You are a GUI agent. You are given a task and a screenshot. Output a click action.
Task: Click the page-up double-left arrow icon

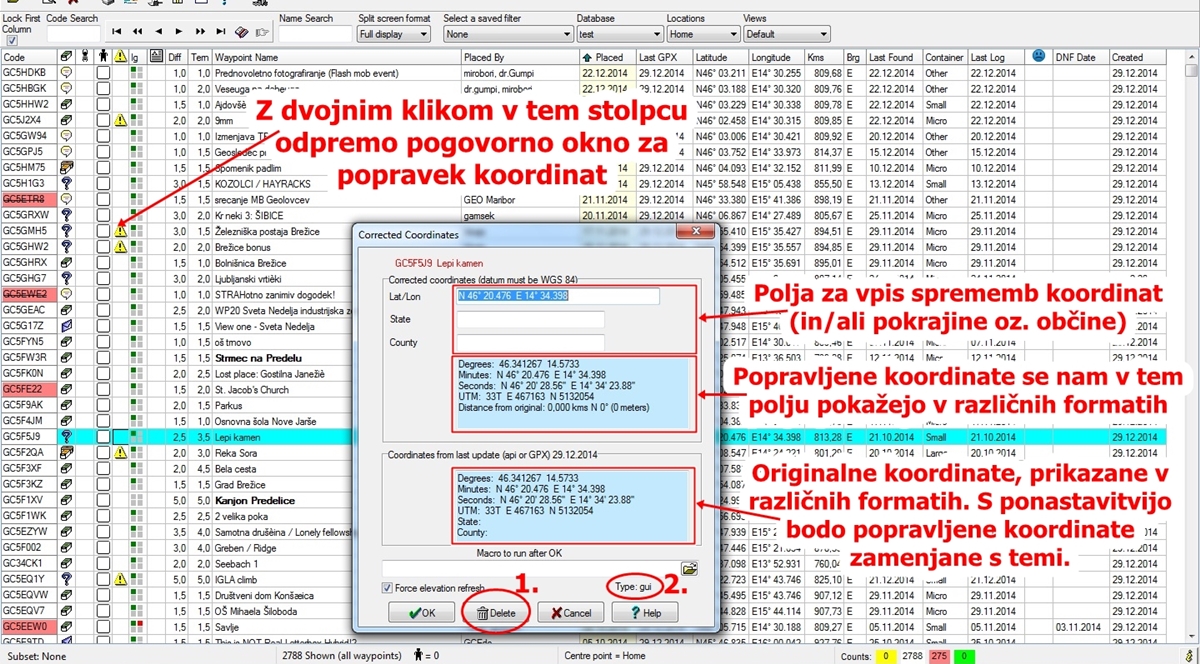click(x=138, y=33)
